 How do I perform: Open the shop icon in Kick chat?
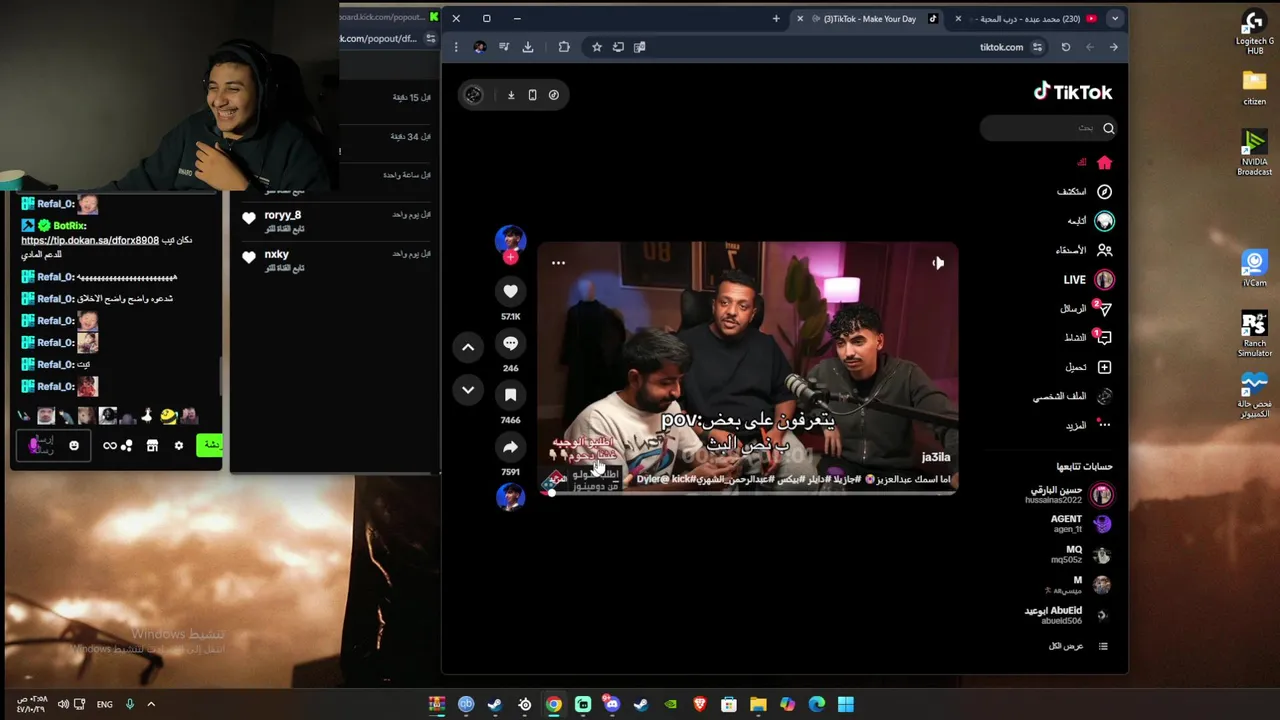(152, 446)
